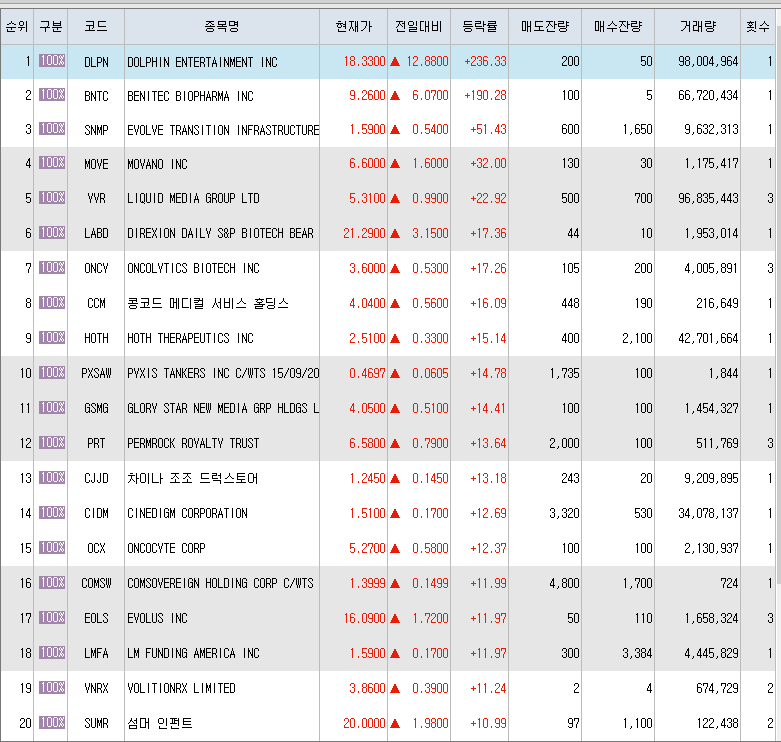Sort by the 등락률 column header
The image size is (781, 742).
pos(480,26)
